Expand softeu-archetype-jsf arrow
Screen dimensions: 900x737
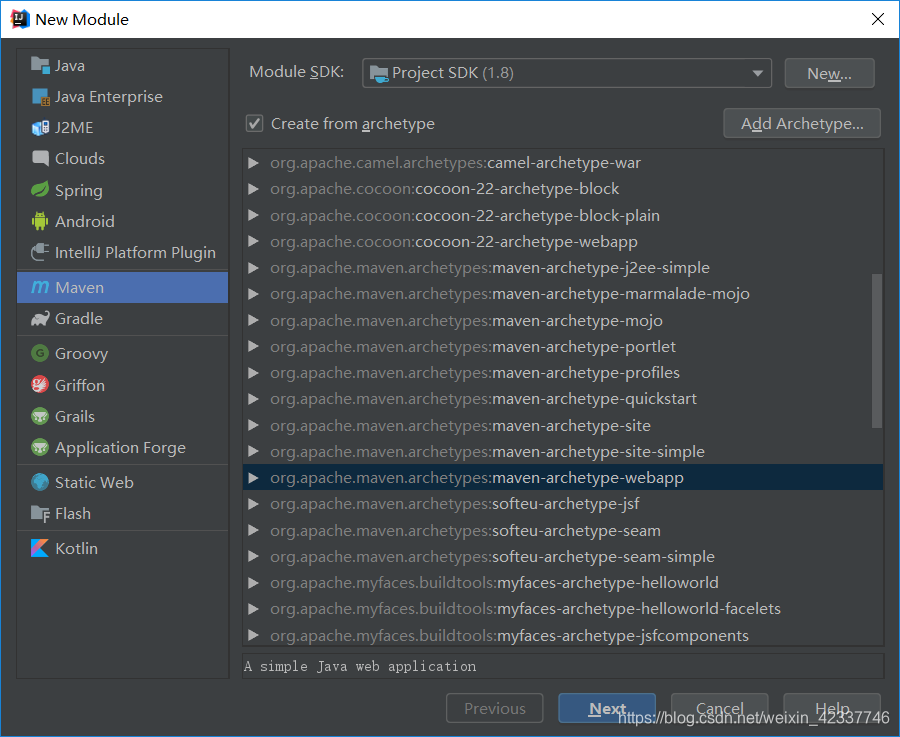coord(253,504)
